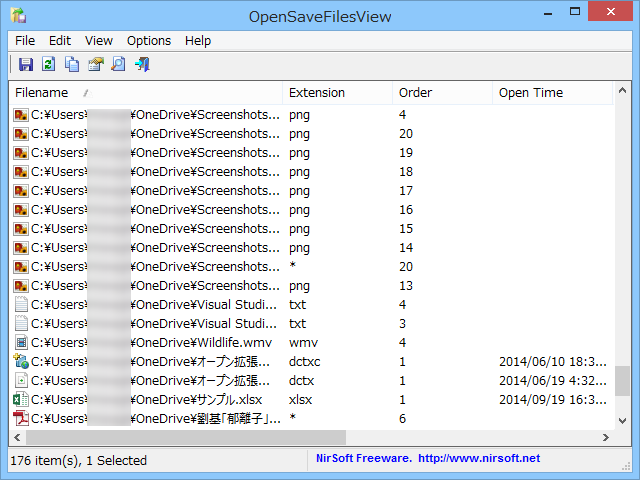Click the vertical scrollbar up arrow
Screen dimensions: 640x480
(x=622, y=91)
